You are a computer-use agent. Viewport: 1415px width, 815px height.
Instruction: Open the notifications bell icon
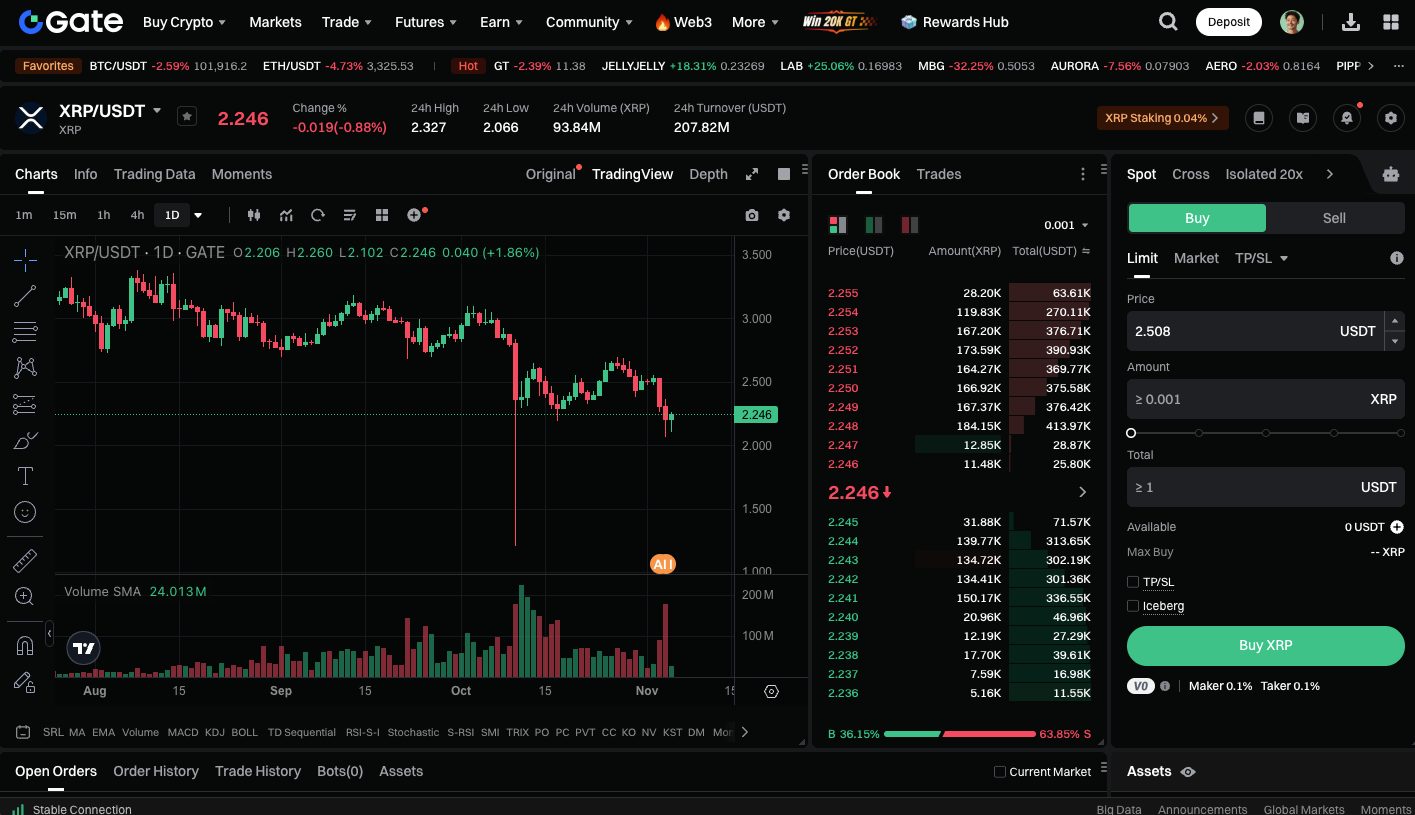pos(1347,118)
